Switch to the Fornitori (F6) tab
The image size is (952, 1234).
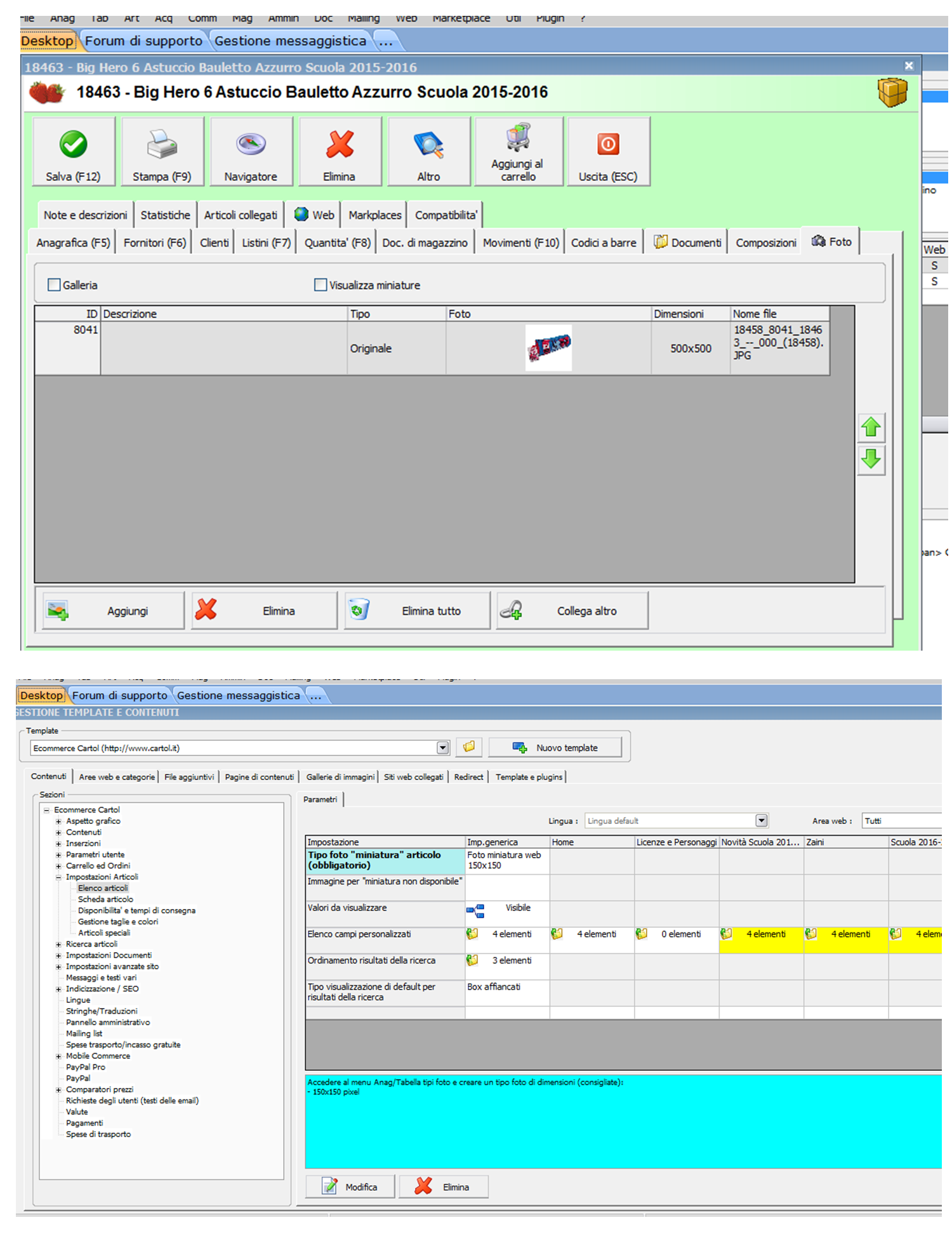(x=155, y=242)
